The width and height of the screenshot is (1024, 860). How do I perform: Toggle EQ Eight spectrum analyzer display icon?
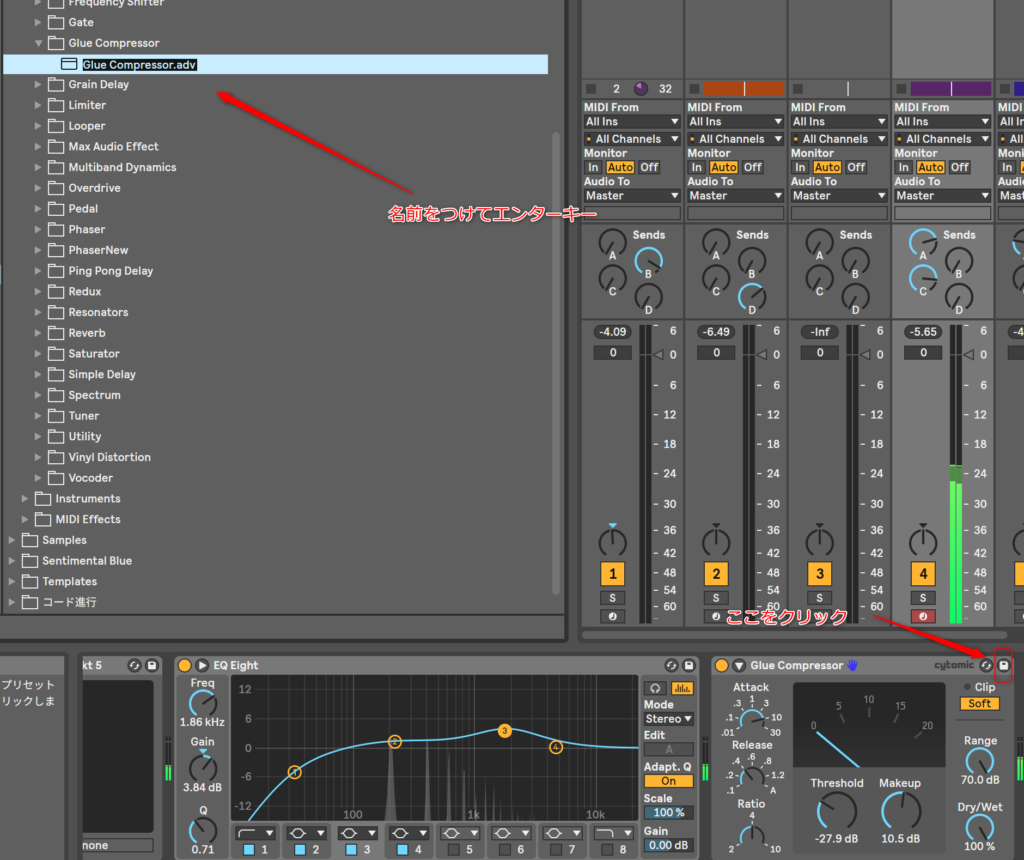(x=683, y=688)
